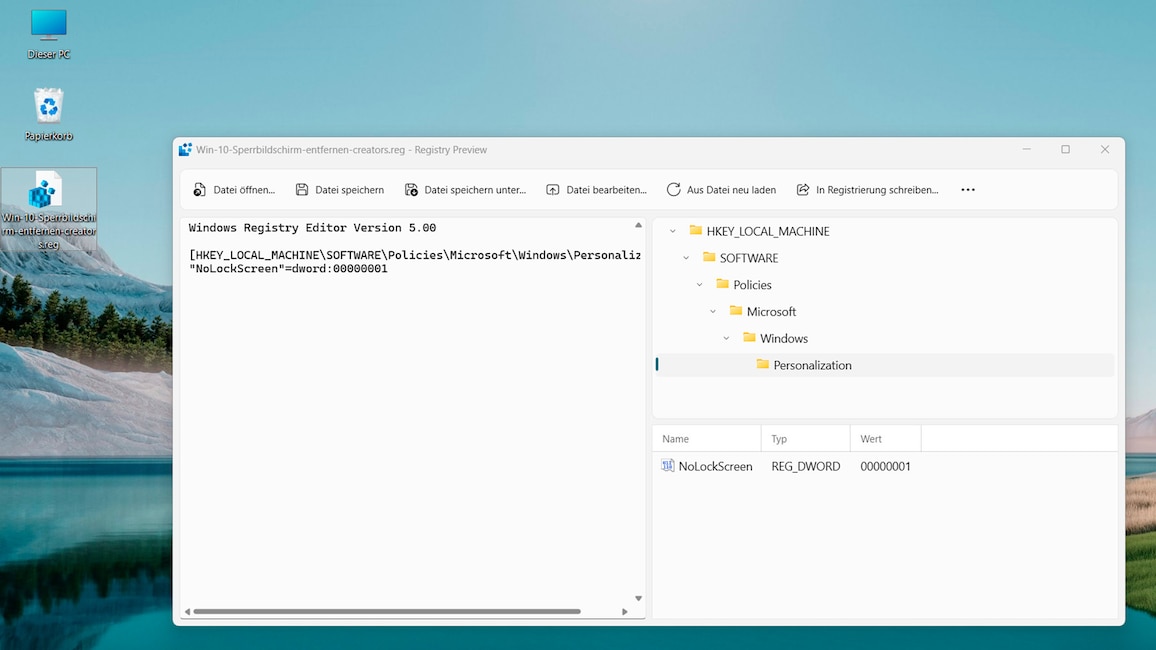1156x650 pixels.
Task: Select the HKEY_LOCAL_MACHINE tree item label
Action: (x=768, y=231)
